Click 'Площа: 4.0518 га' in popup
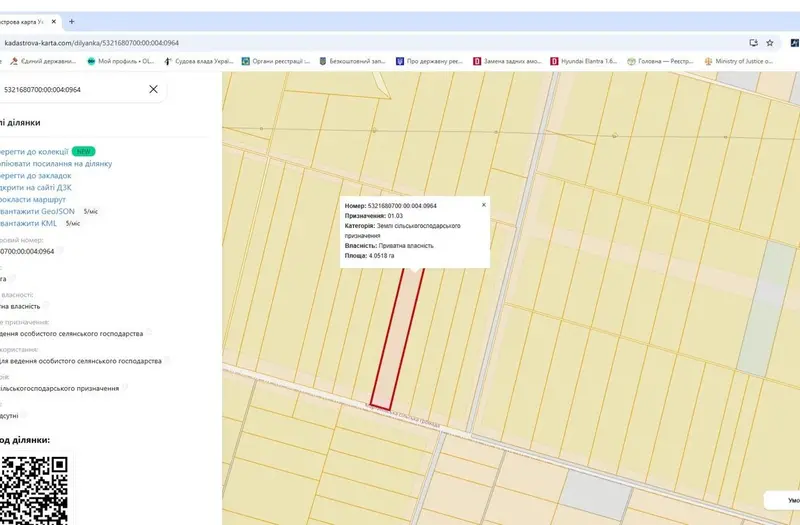 click(x=369, y=256)
